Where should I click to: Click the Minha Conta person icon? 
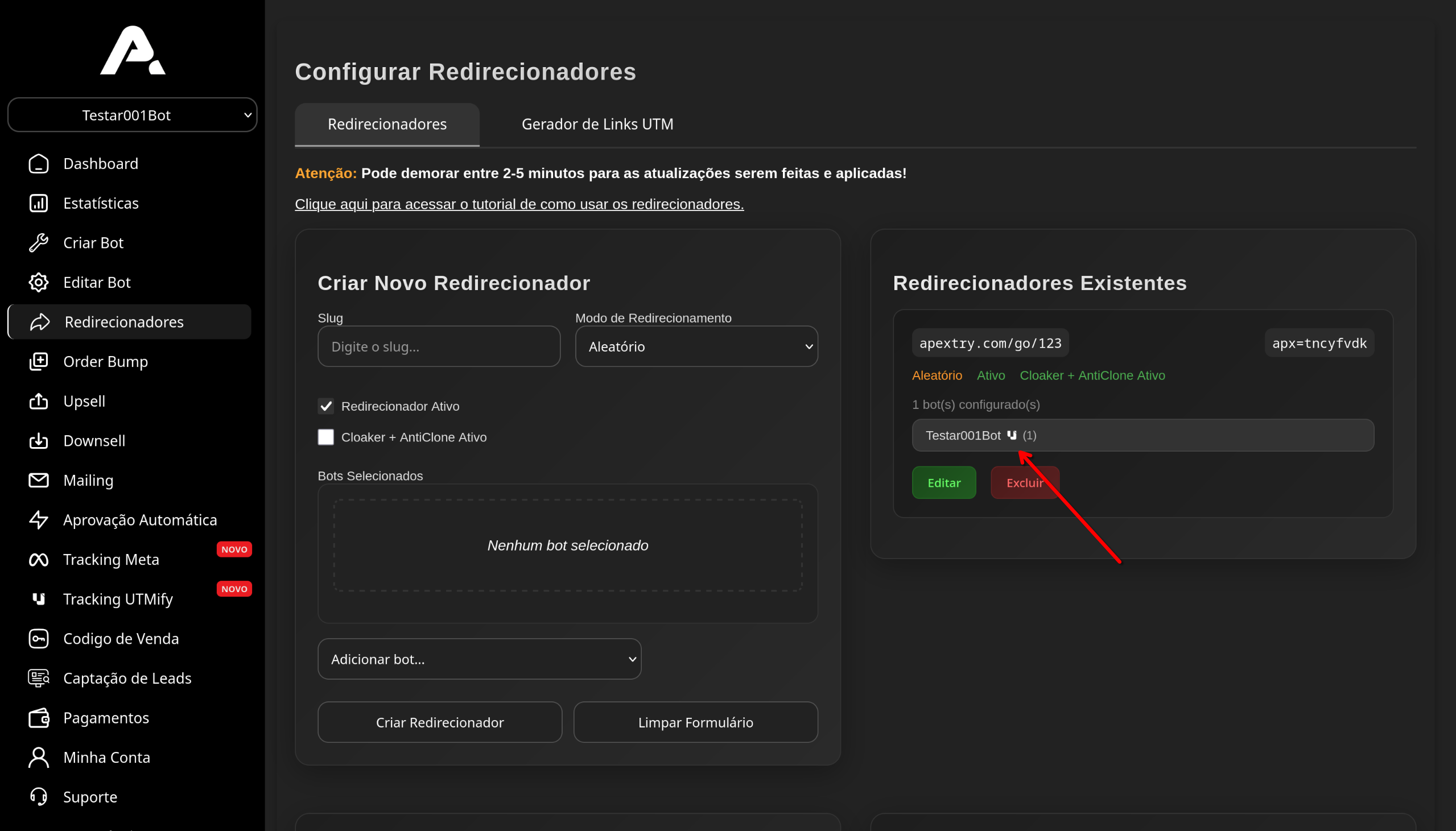coord(39,758)
